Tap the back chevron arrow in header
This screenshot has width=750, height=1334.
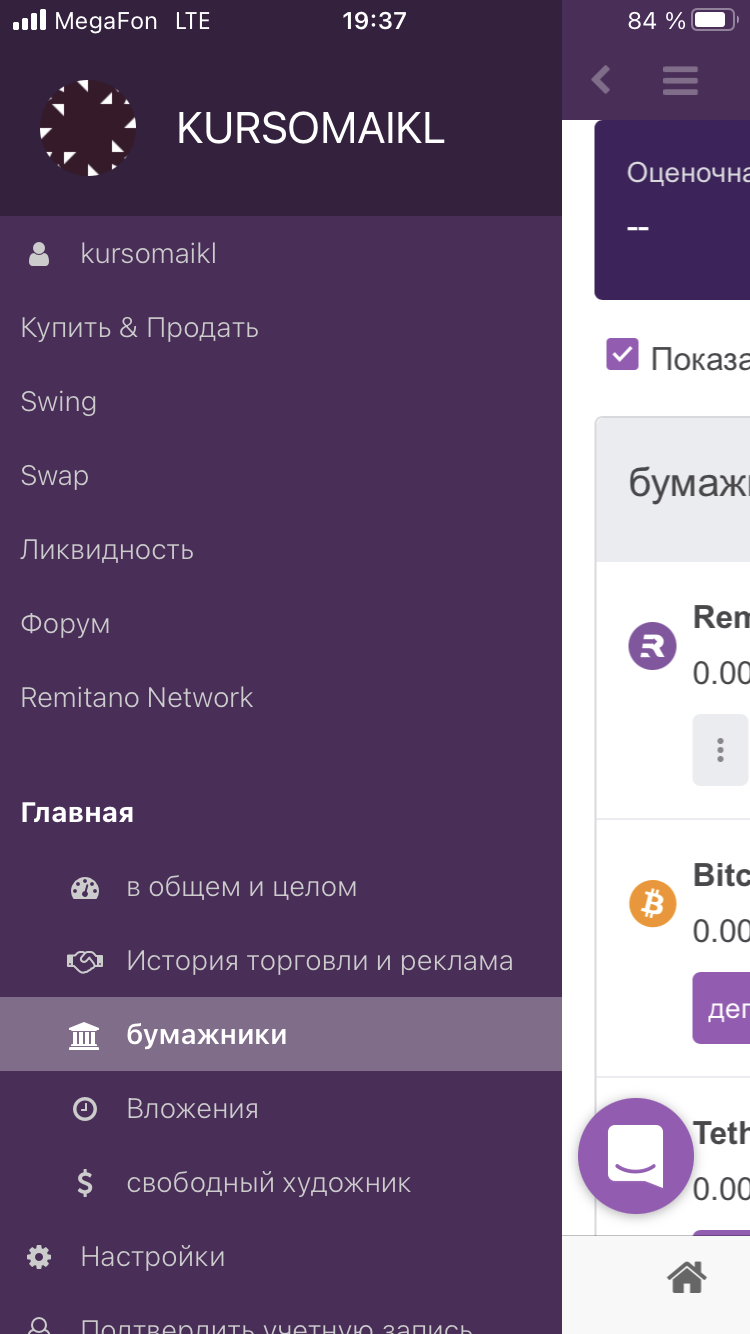pyautogui.click(x=600, y=79)
